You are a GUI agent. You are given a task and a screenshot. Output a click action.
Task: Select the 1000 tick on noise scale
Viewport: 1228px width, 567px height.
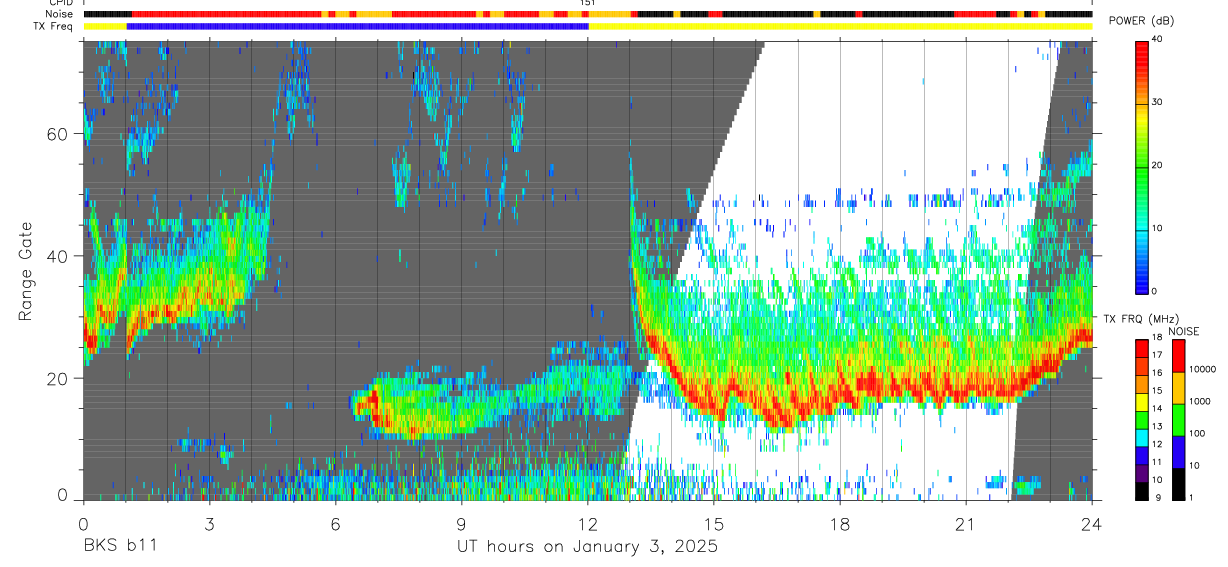click(1200, 401)
